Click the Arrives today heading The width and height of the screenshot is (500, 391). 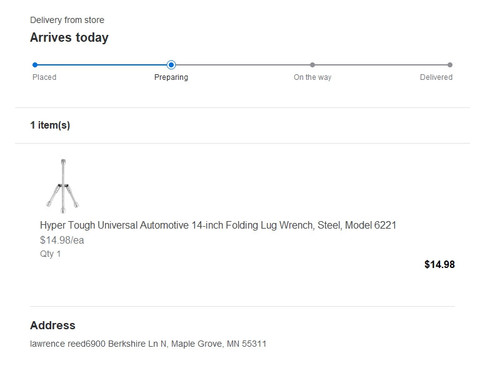coord(69,38)
